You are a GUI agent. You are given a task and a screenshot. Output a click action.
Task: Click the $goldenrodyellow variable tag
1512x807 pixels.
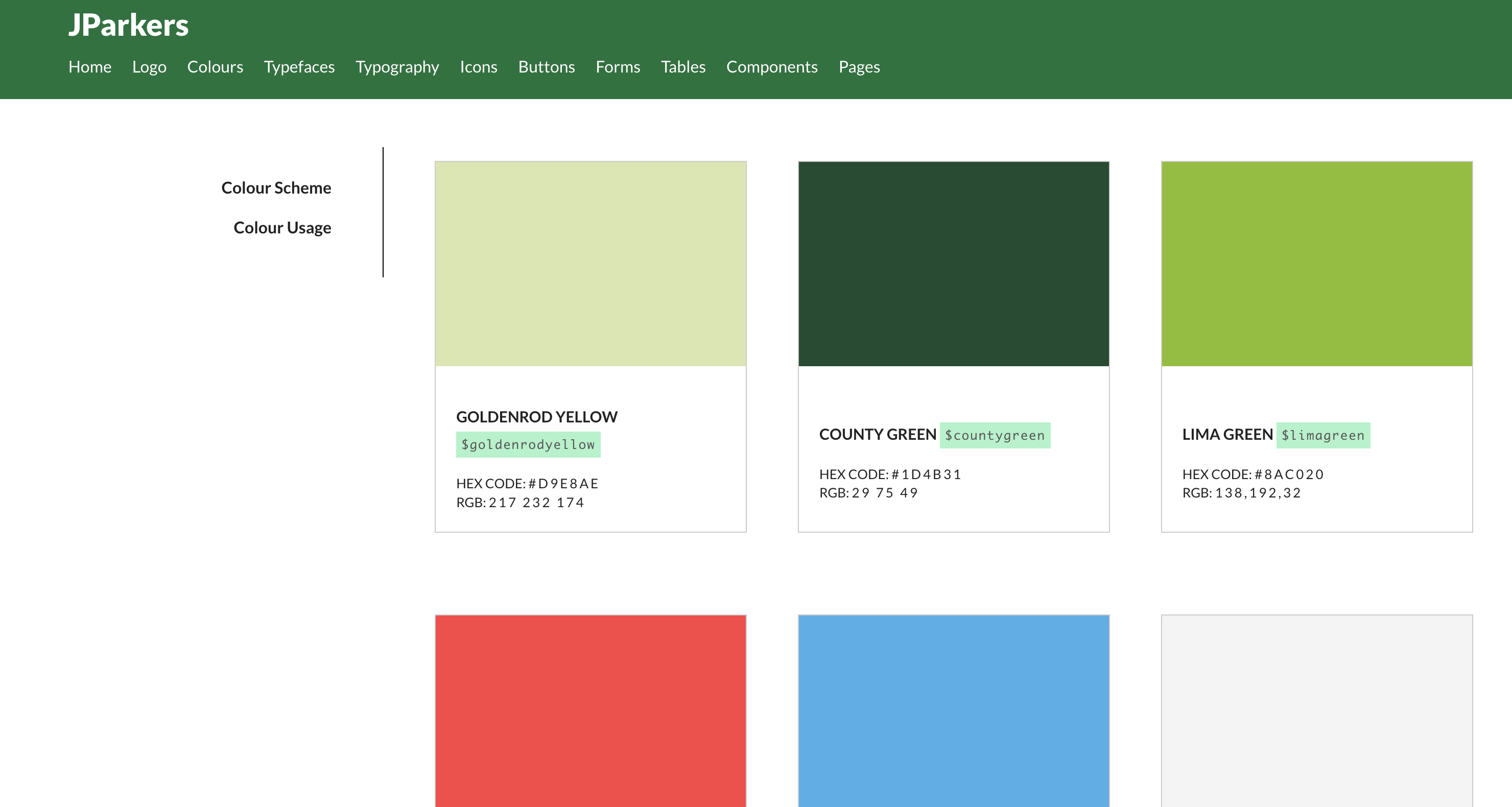(528, 445)
